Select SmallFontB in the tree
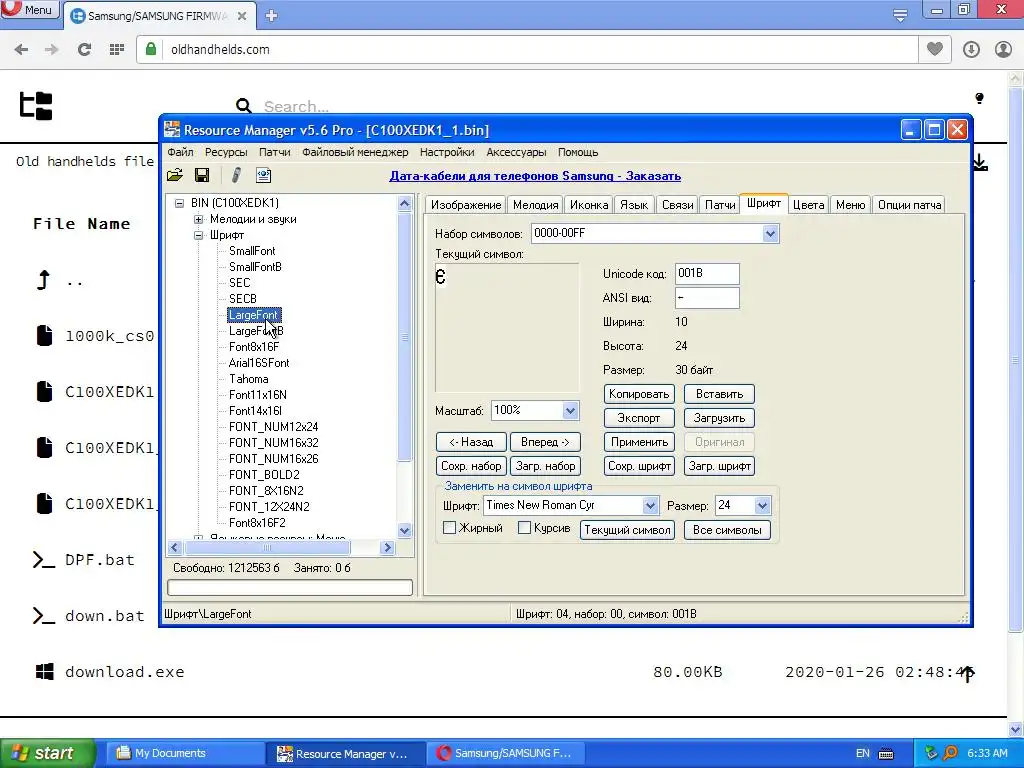1024x768 pixels. (x=255, y=267)
